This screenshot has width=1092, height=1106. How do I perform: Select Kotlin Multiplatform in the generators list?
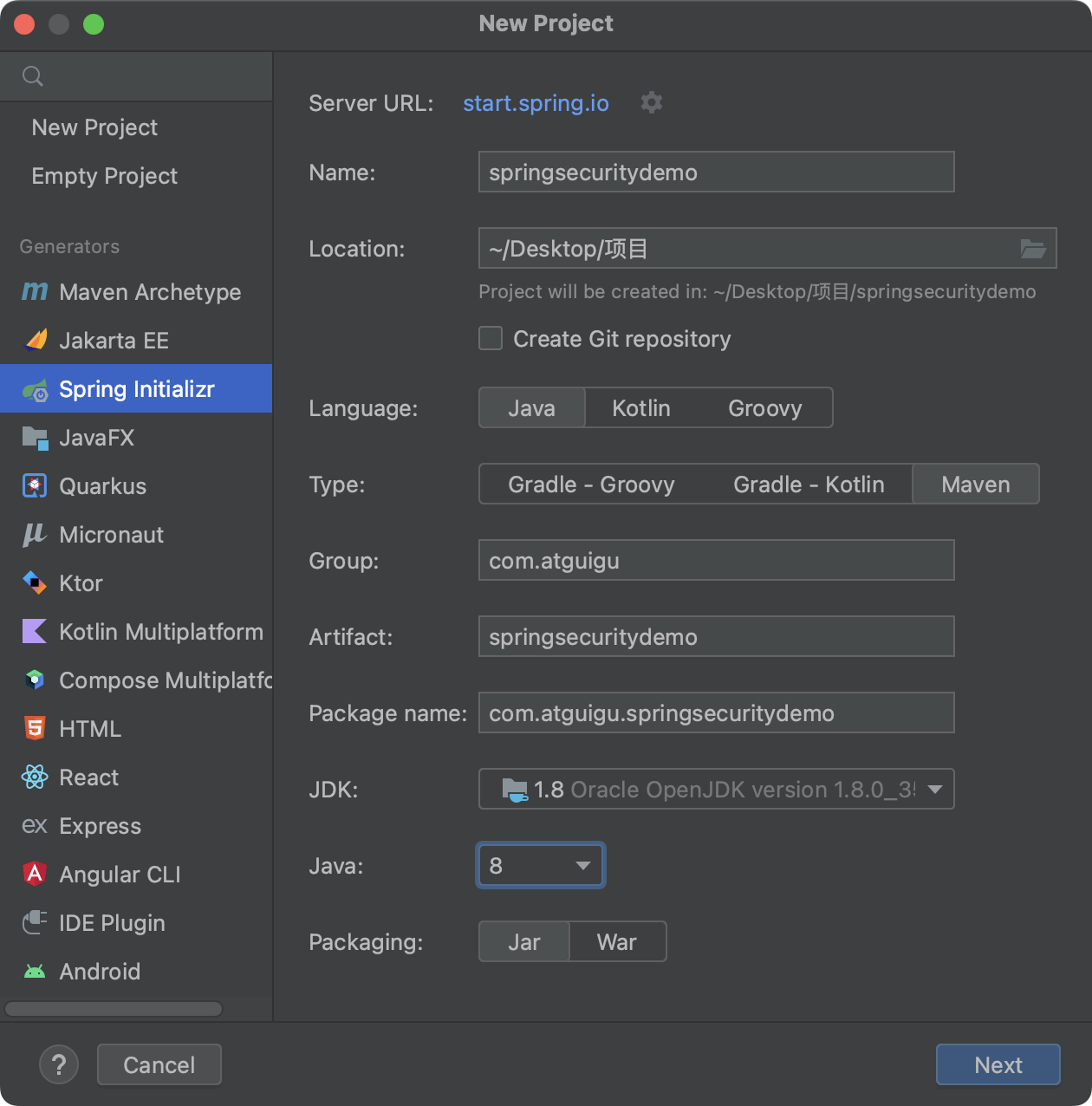pos(160,632)
